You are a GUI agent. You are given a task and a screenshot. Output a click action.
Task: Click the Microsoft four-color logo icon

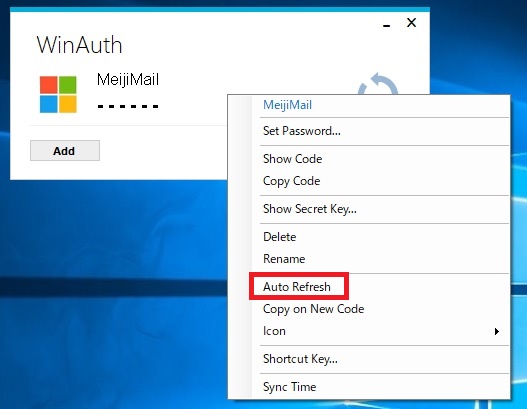[58, 94]
